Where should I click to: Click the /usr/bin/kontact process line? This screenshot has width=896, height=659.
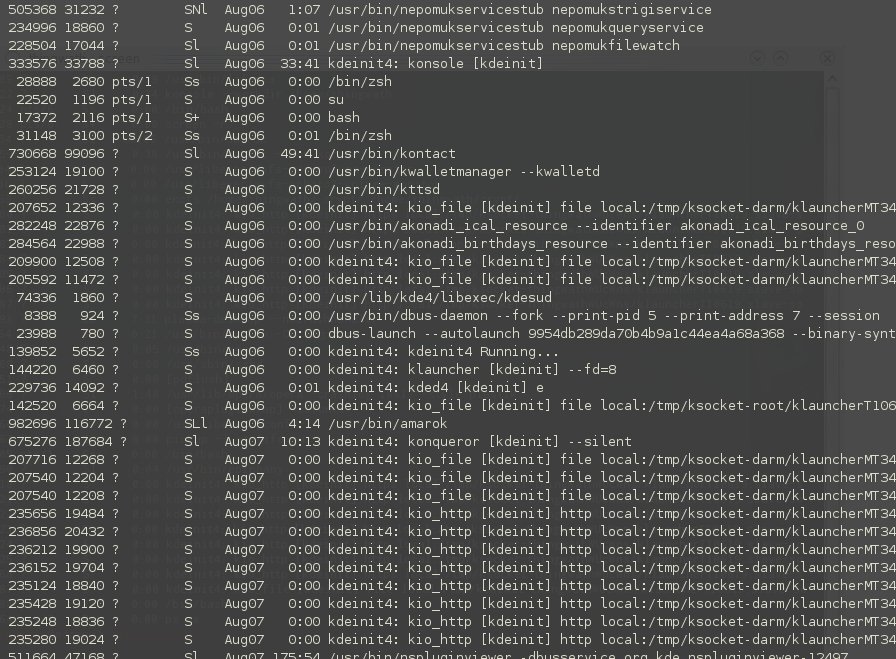click(x=231, y=154)
